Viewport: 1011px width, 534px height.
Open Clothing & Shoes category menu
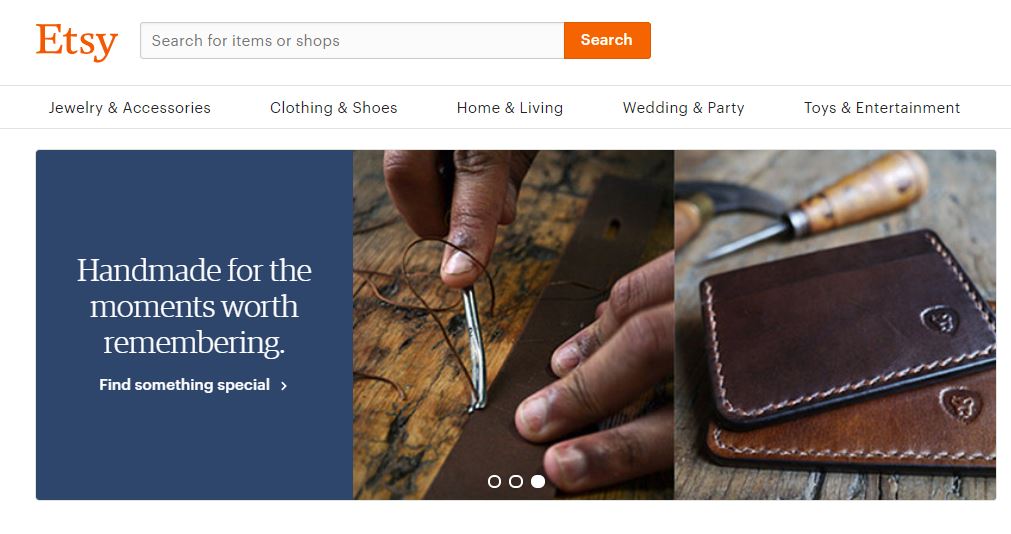tap(333, 108)
